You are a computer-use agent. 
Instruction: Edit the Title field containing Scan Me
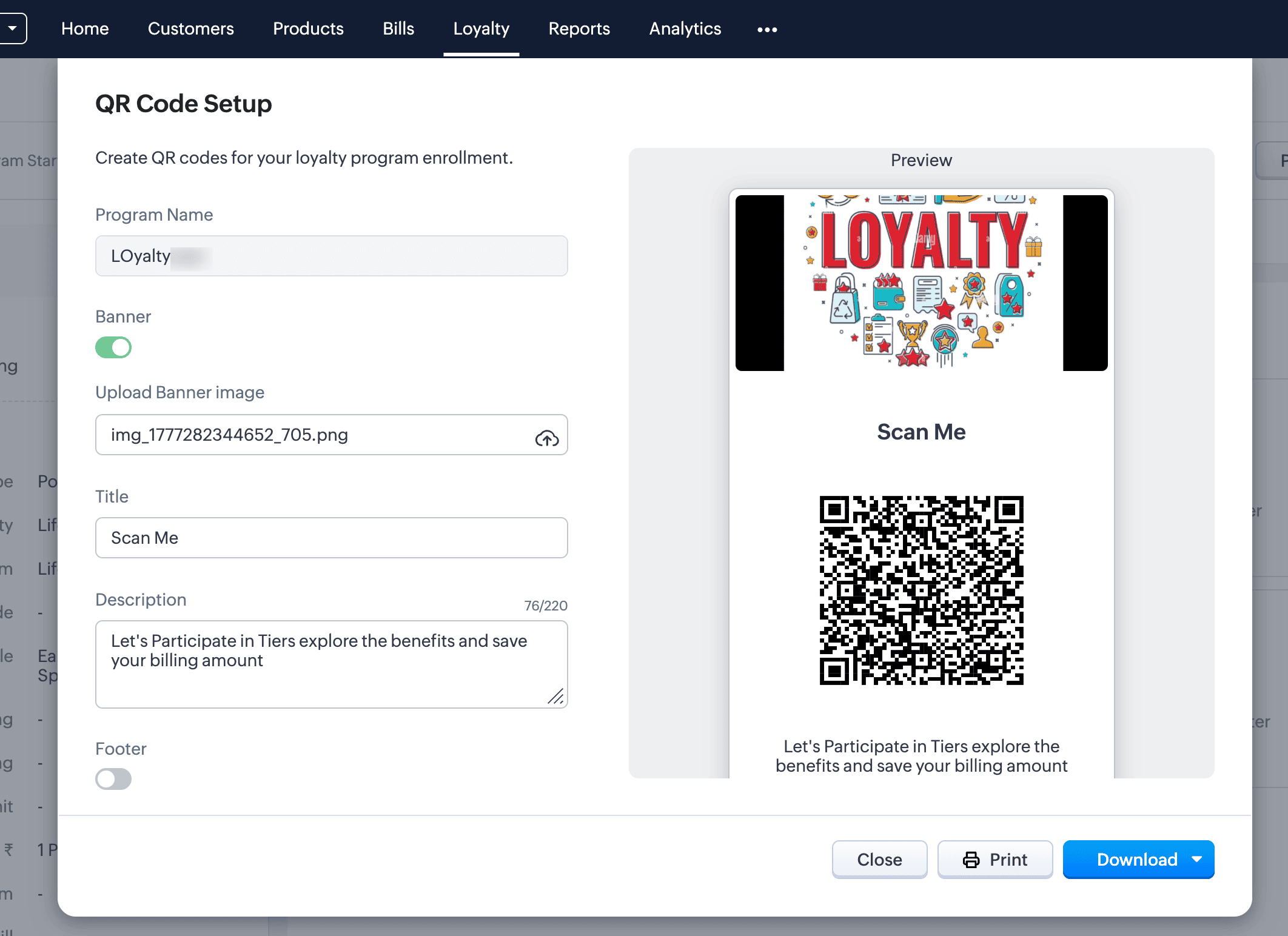[x=332, y=538]
